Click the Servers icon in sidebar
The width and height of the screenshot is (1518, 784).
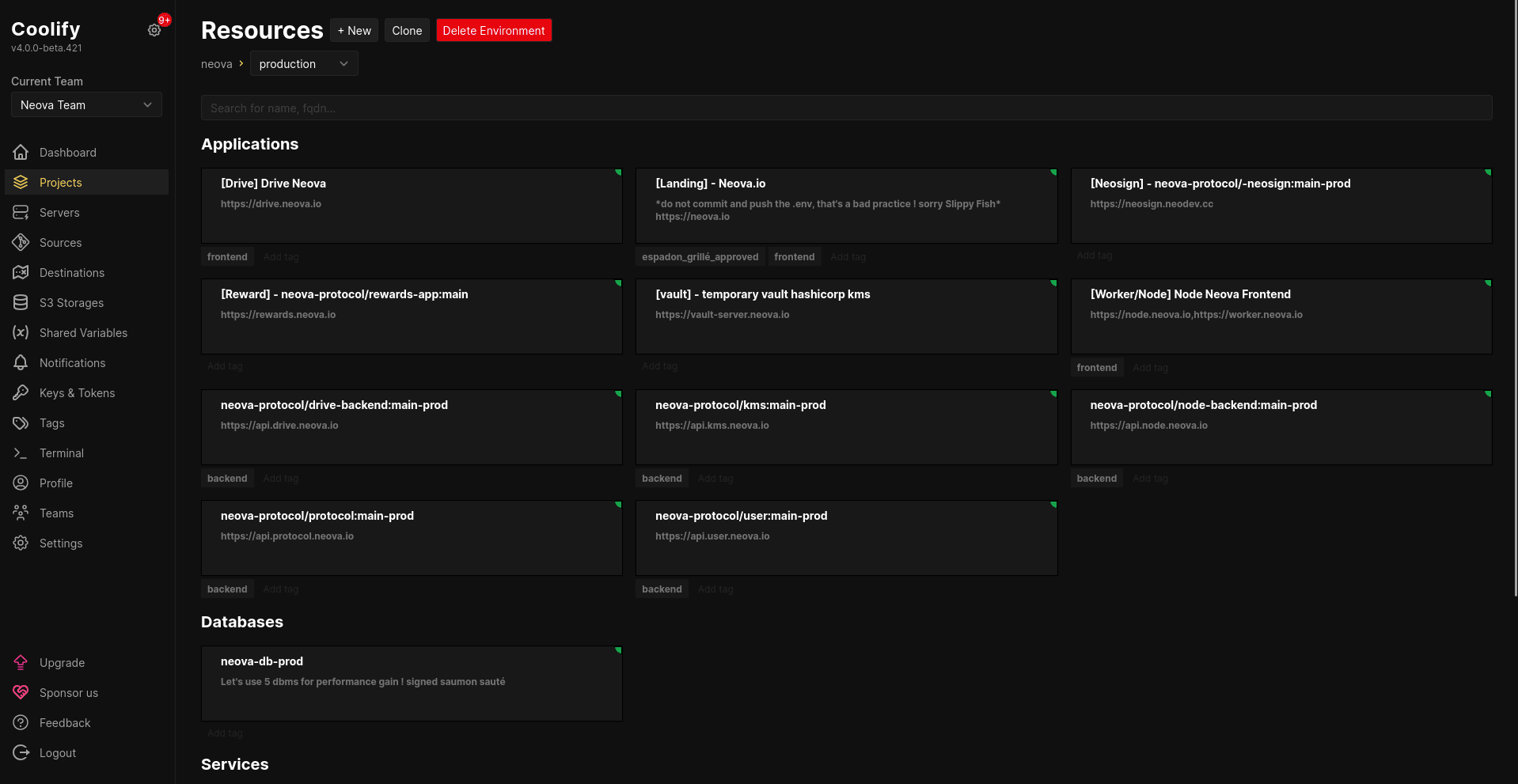[x=21, y=213]
